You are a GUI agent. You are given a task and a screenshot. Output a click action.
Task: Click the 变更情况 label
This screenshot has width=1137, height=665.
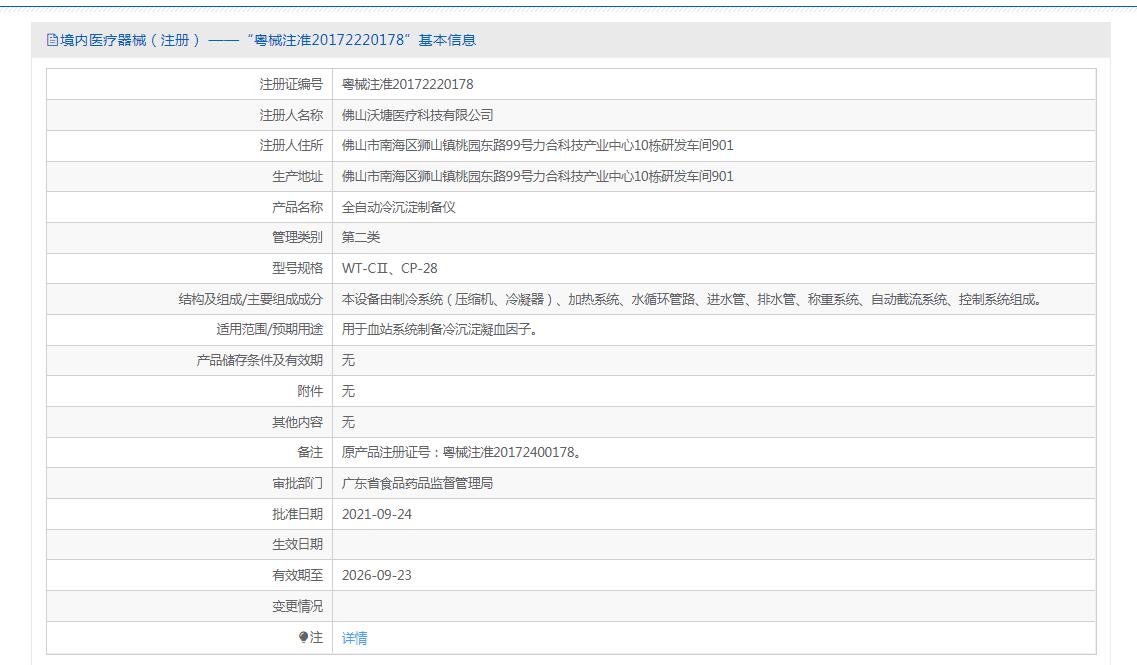(297, 606)
